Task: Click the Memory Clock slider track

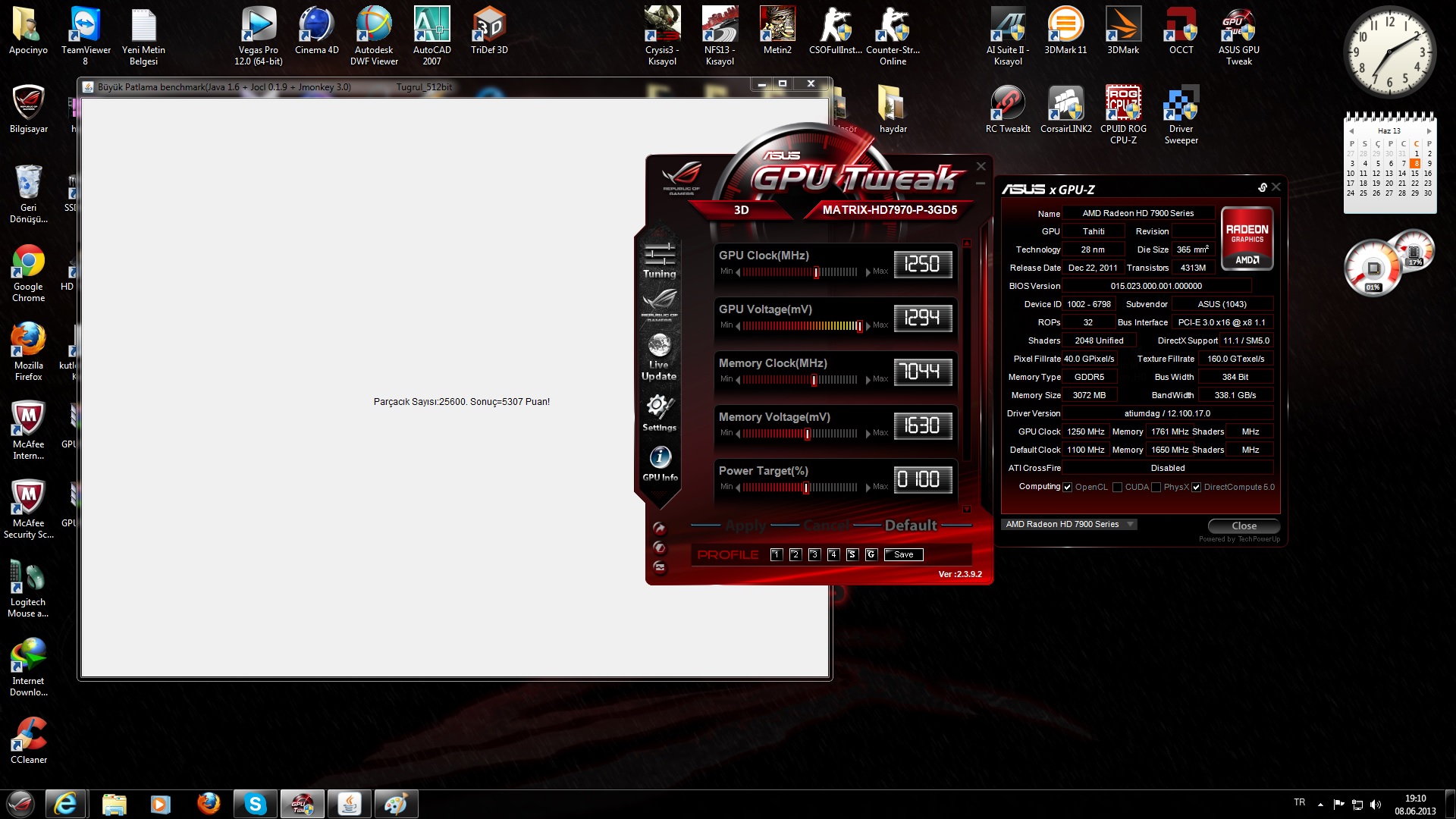Action: 800,380
